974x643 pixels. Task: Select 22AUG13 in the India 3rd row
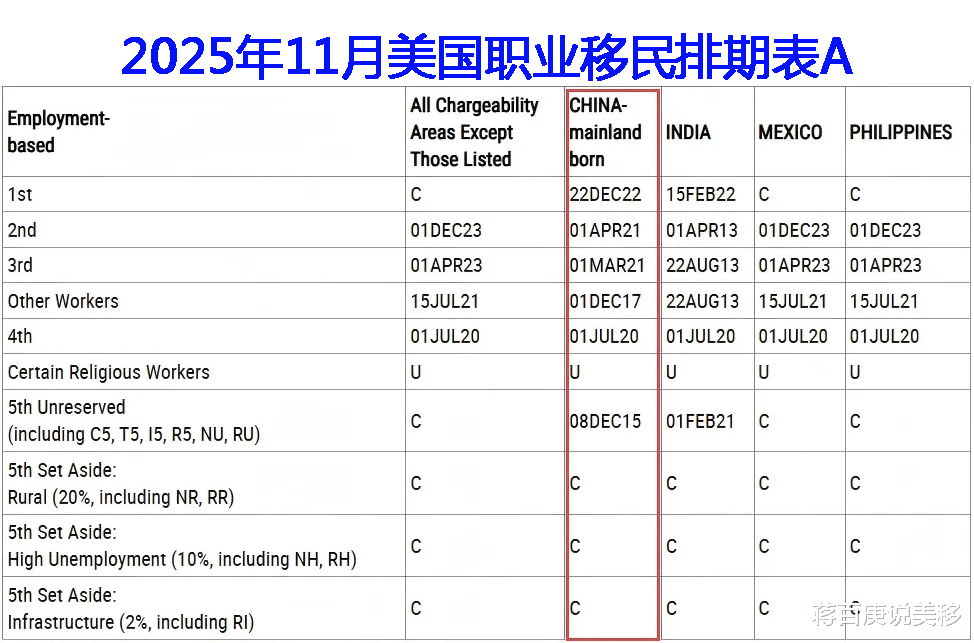tap(703, 265)
